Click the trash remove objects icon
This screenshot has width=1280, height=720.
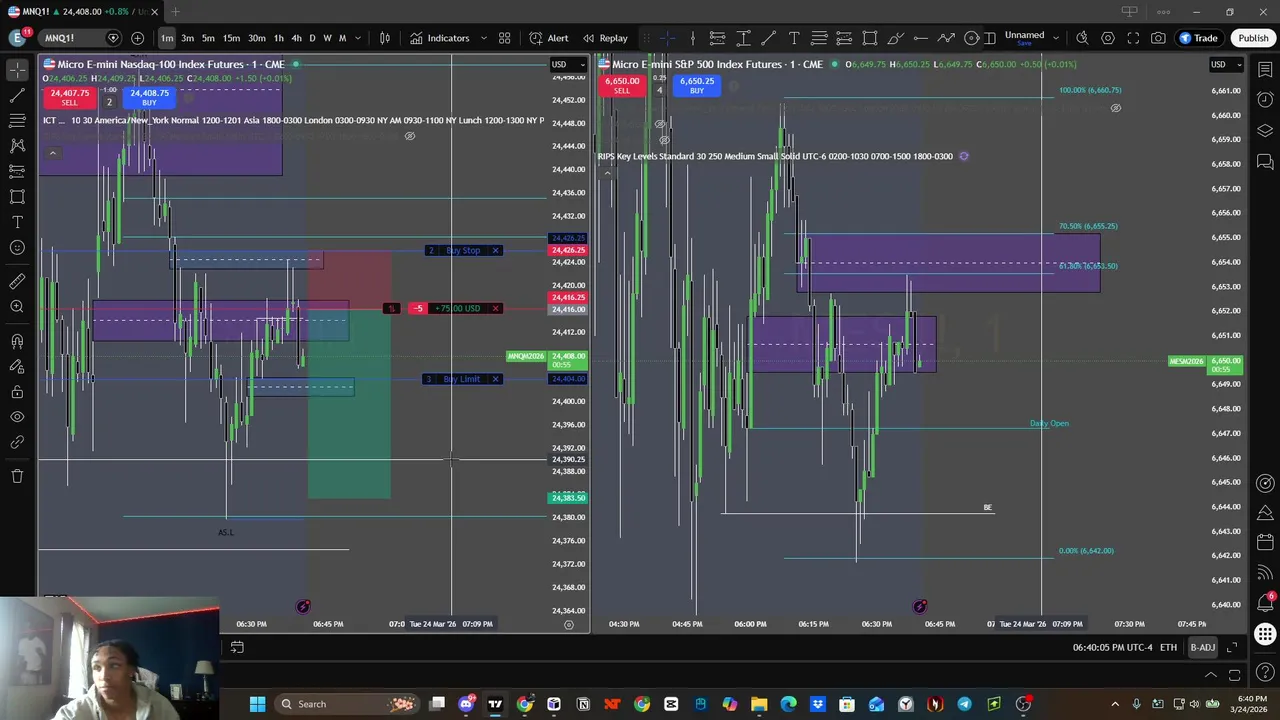(x=17, y=476)
